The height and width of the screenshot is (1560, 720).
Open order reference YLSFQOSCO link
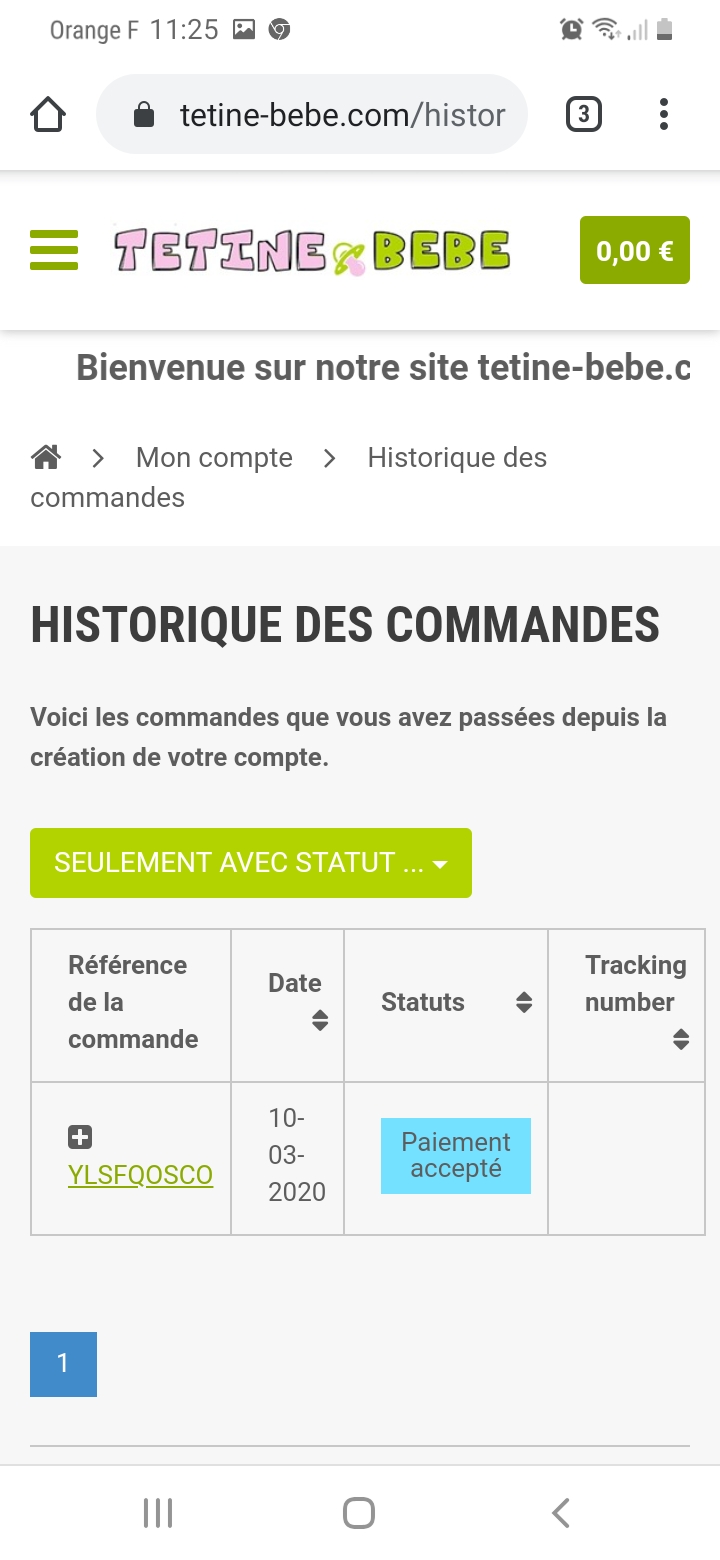(140, 1175)
